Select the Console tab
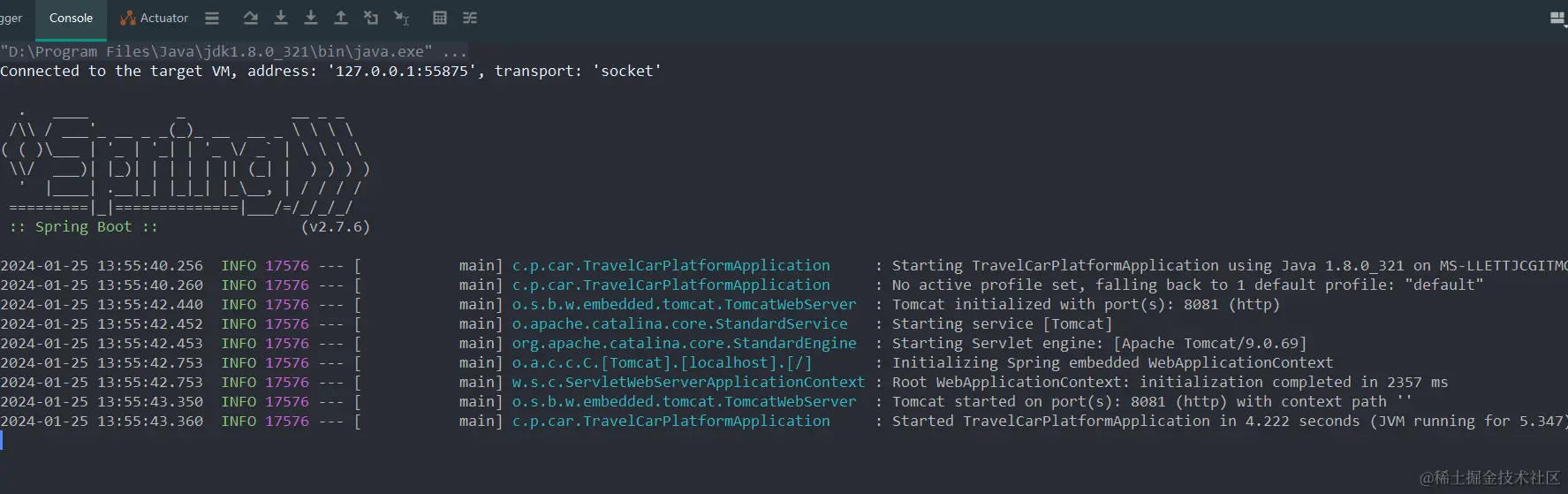The width and height of the screenshot is (1568, 494). point(71,18)
